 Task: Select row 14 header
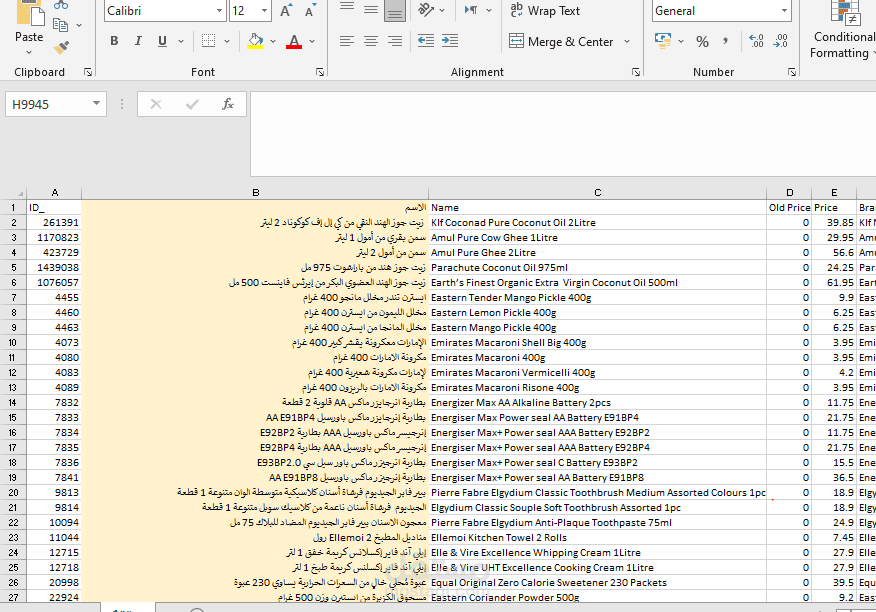coord(13,402)
